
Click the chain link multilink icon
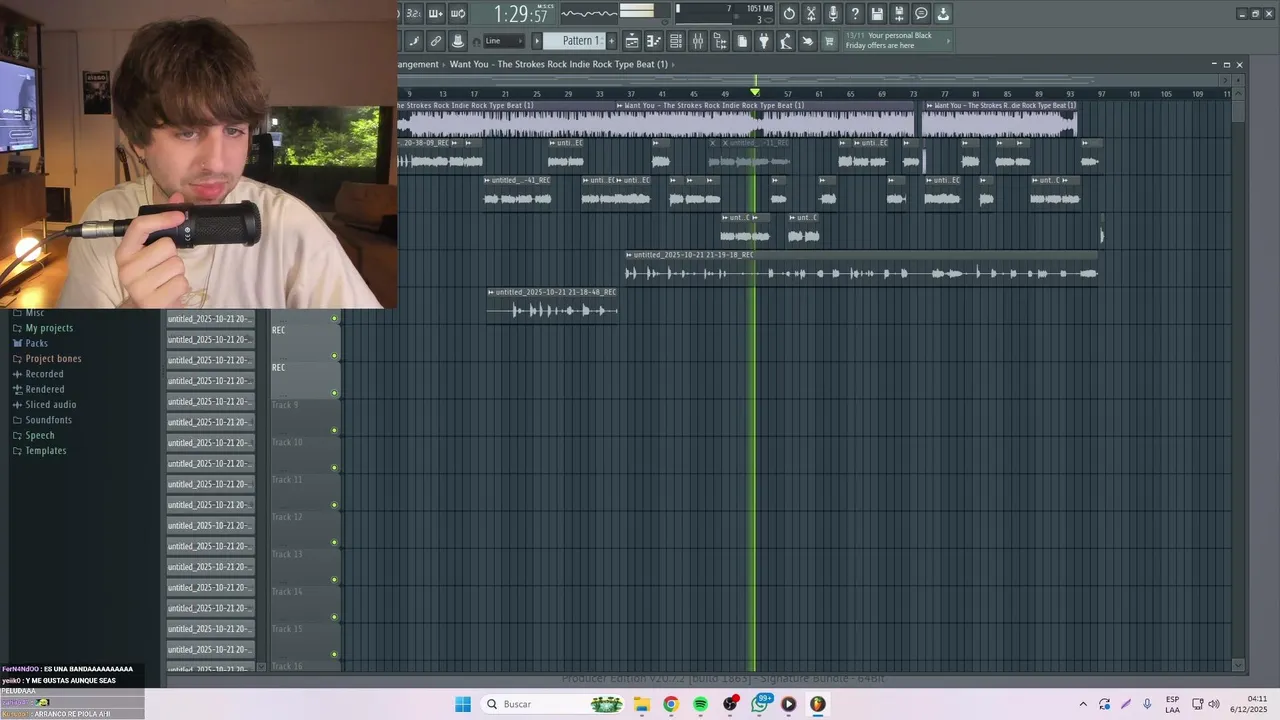coord(436,41)
